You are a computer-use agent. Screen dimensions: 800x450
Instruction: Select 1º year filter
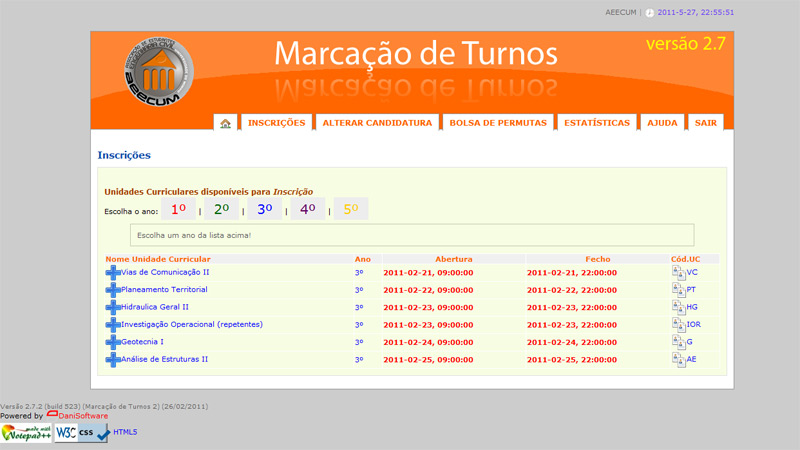point(178,209)
